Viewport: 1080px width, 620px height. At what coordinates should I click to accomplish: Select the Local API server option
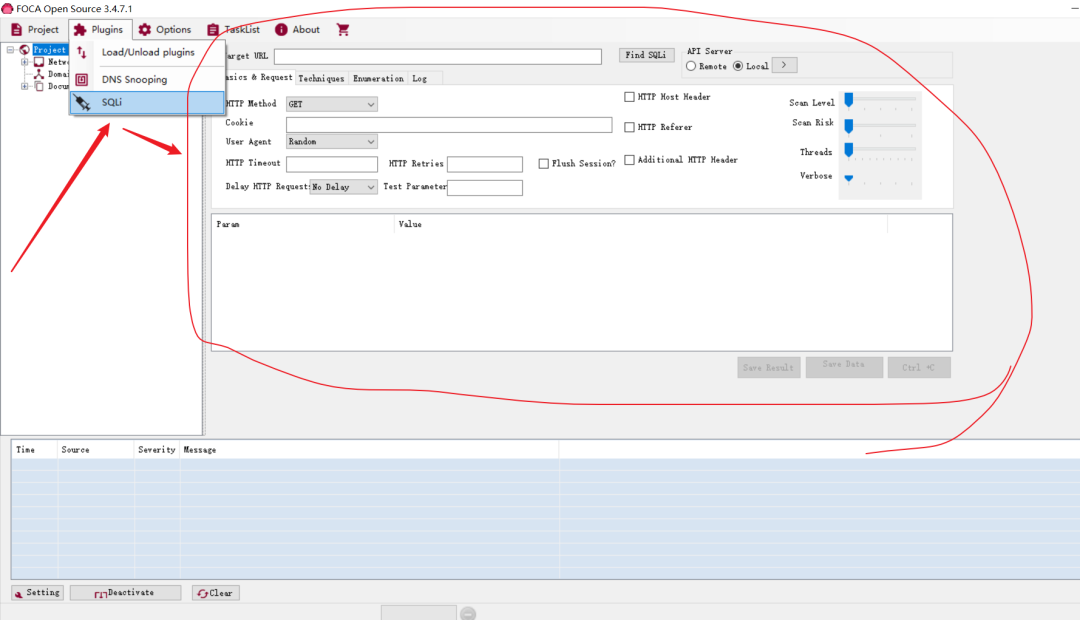(x=738, y=66)
